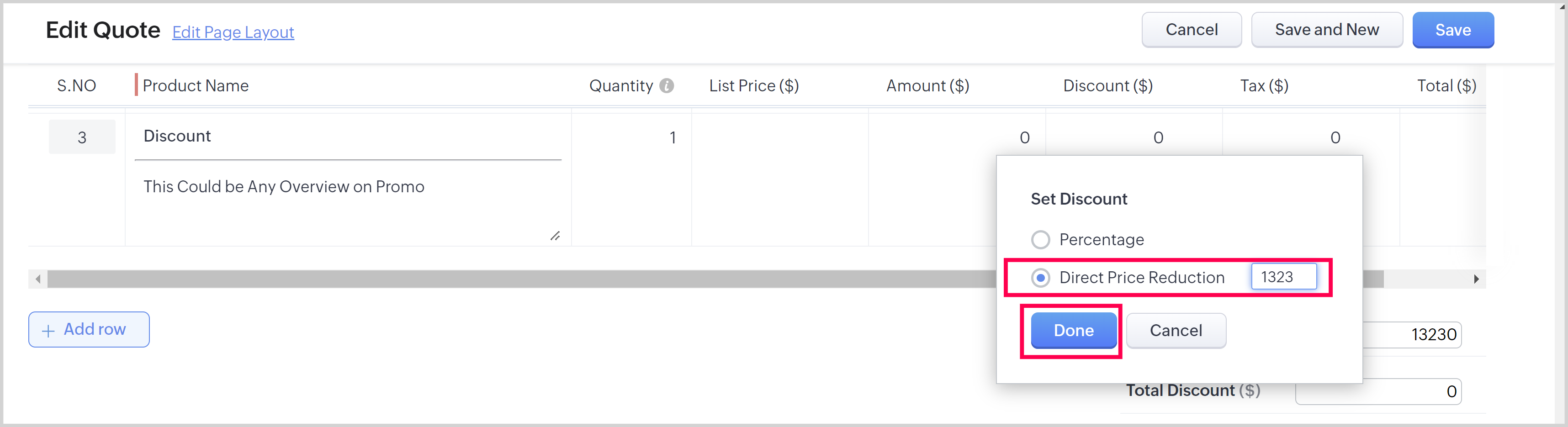The image size is (1568, 427).
Task: Add a new row to the quote
Action: (x=89, y=330)
